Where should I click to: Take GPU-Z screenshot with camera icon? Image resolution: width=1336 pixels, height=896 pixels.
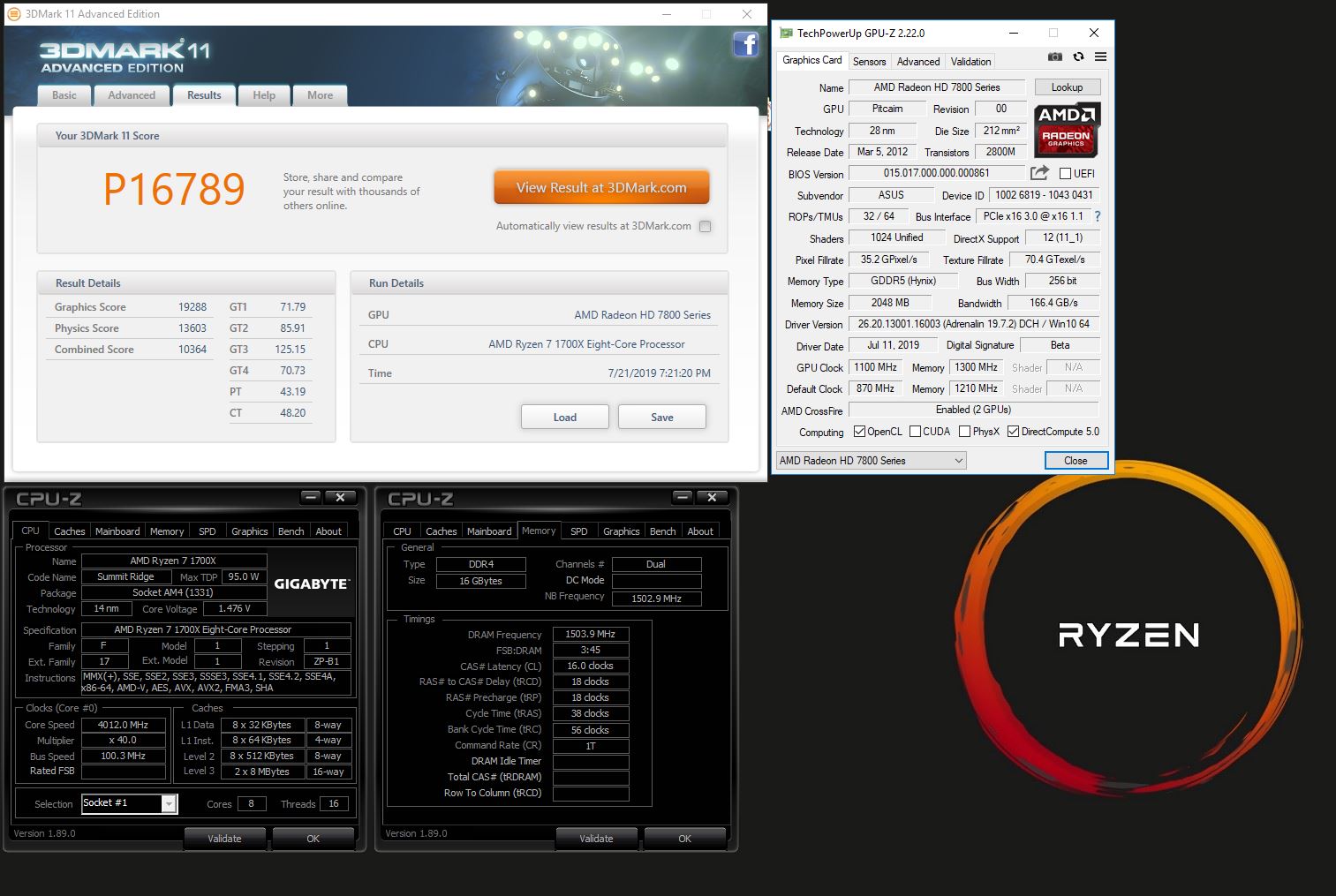tap(1054, 56)
